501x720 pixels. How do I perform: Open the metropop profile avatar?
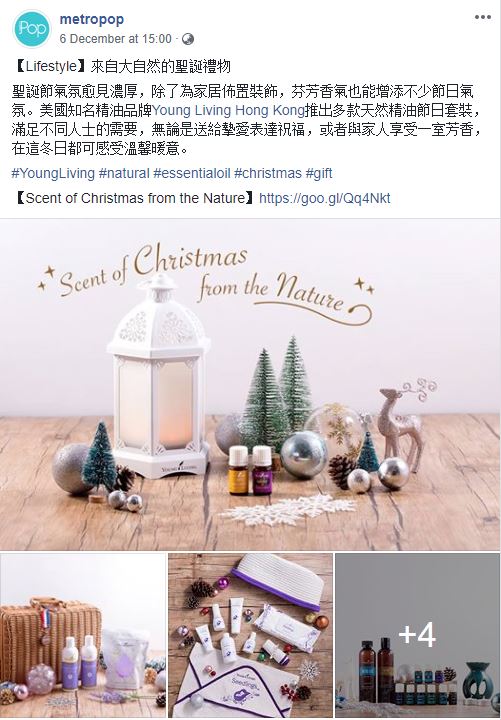tap(32, 28)
